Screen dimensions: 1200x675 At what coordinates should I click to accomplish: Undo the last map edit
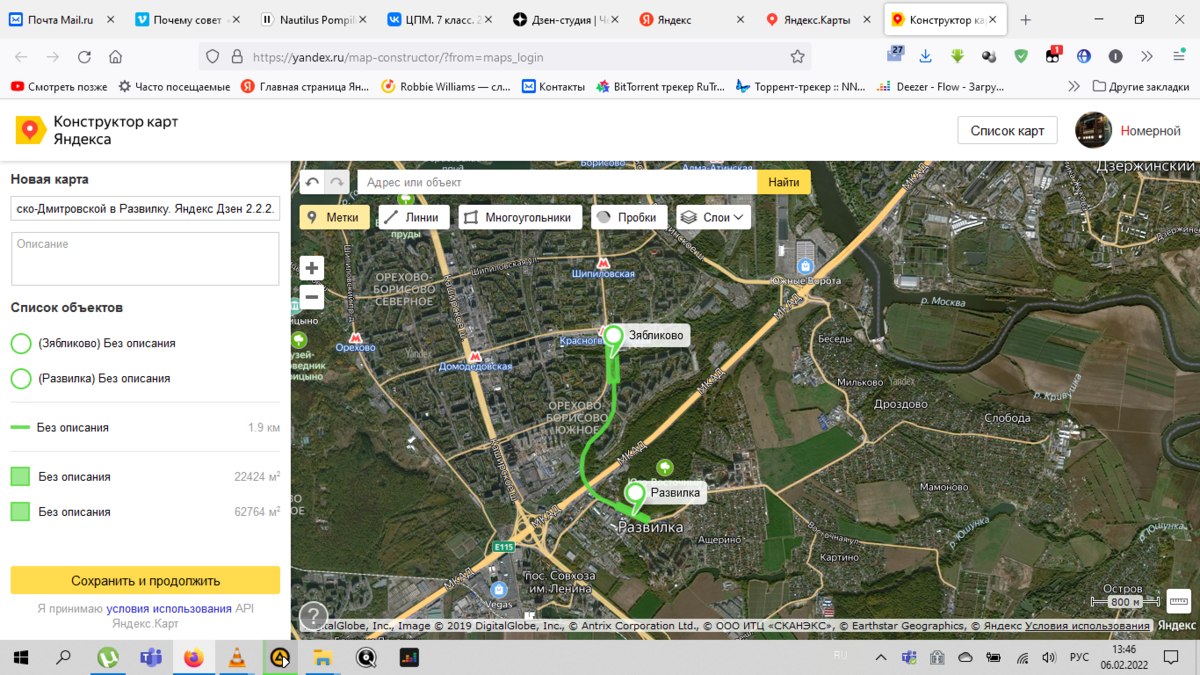point(313,182)
